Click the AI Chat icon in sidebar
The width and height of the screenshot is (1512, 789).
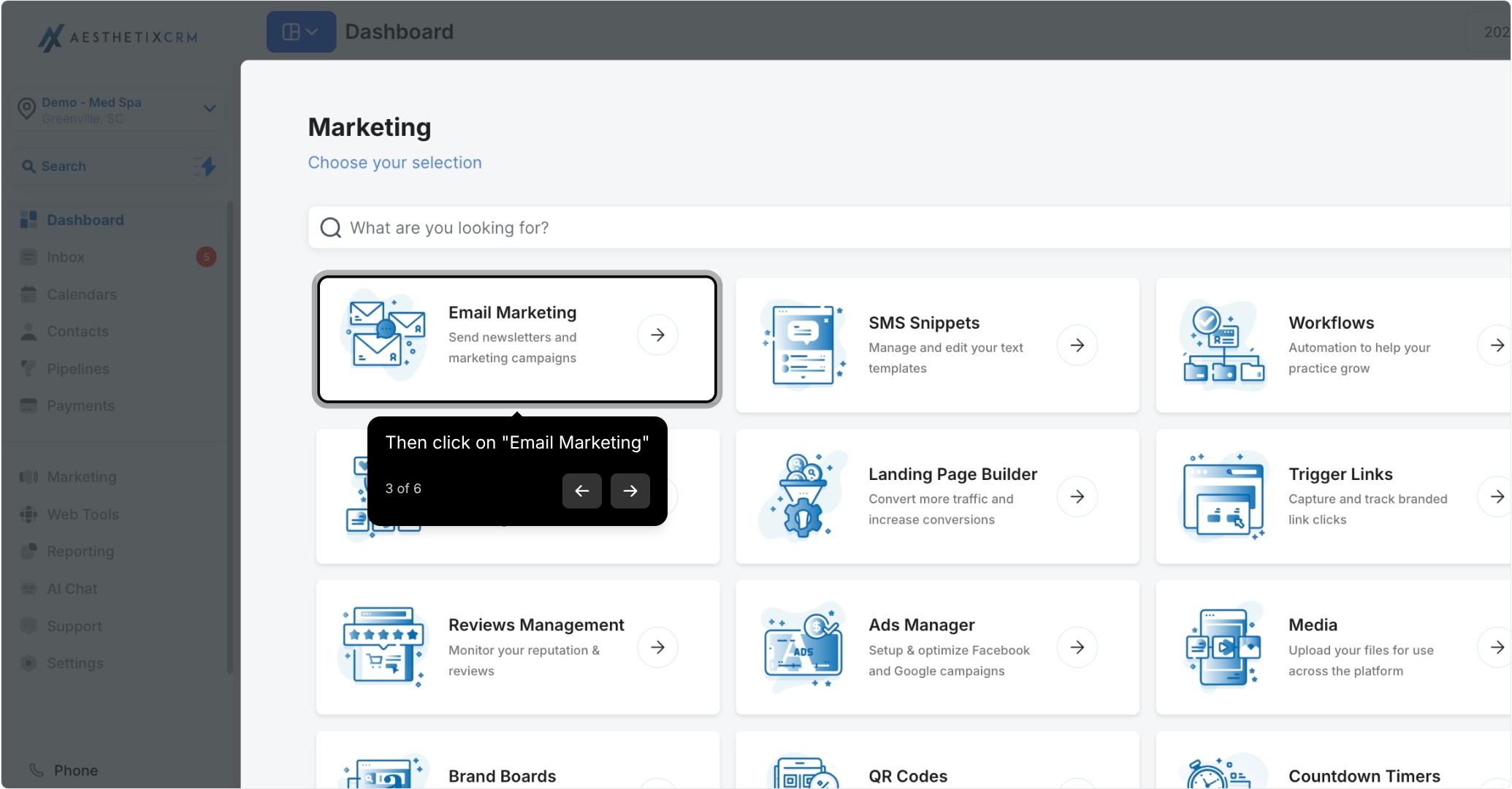[x=28, y=589]
